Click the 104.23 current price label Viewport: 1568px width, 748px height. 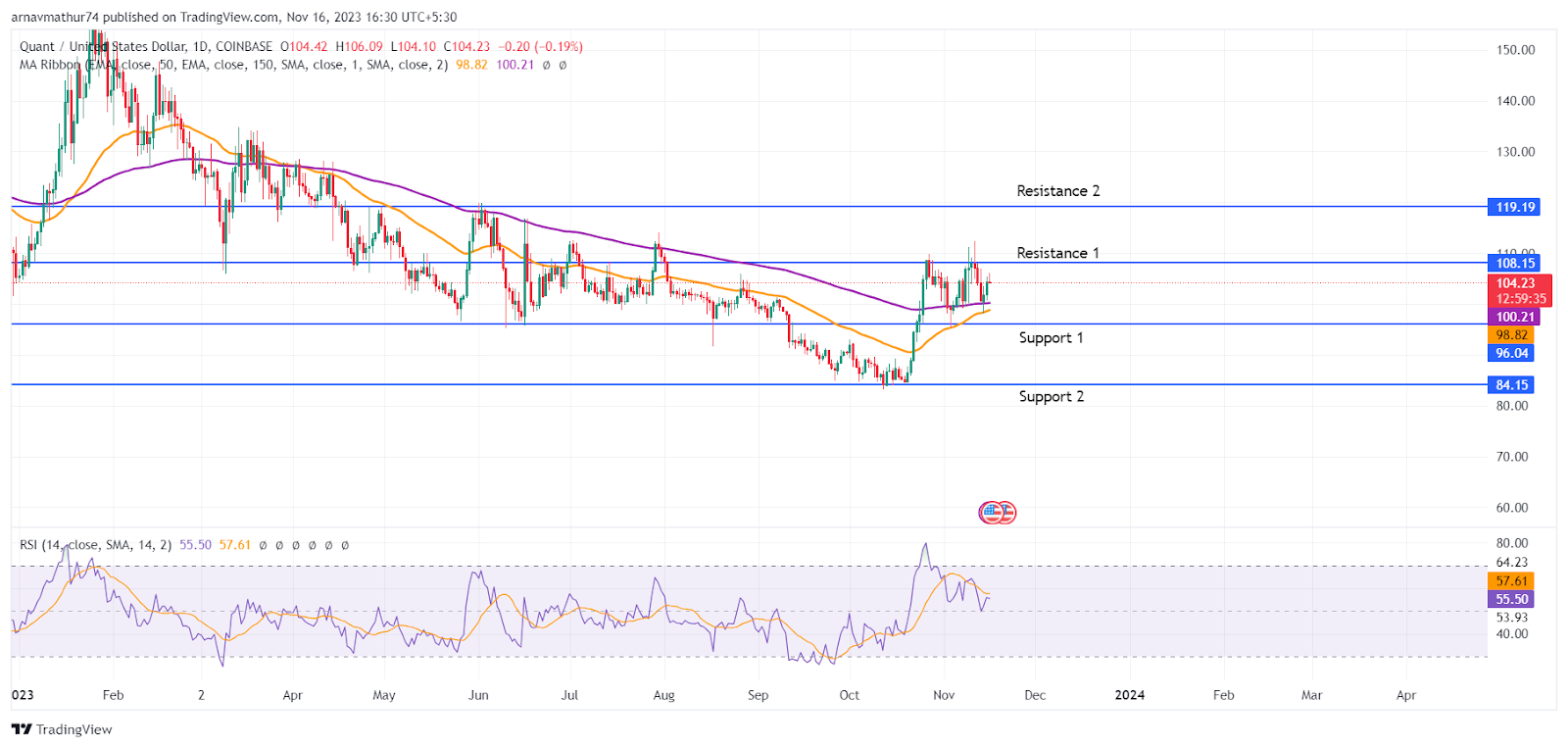1515,283
